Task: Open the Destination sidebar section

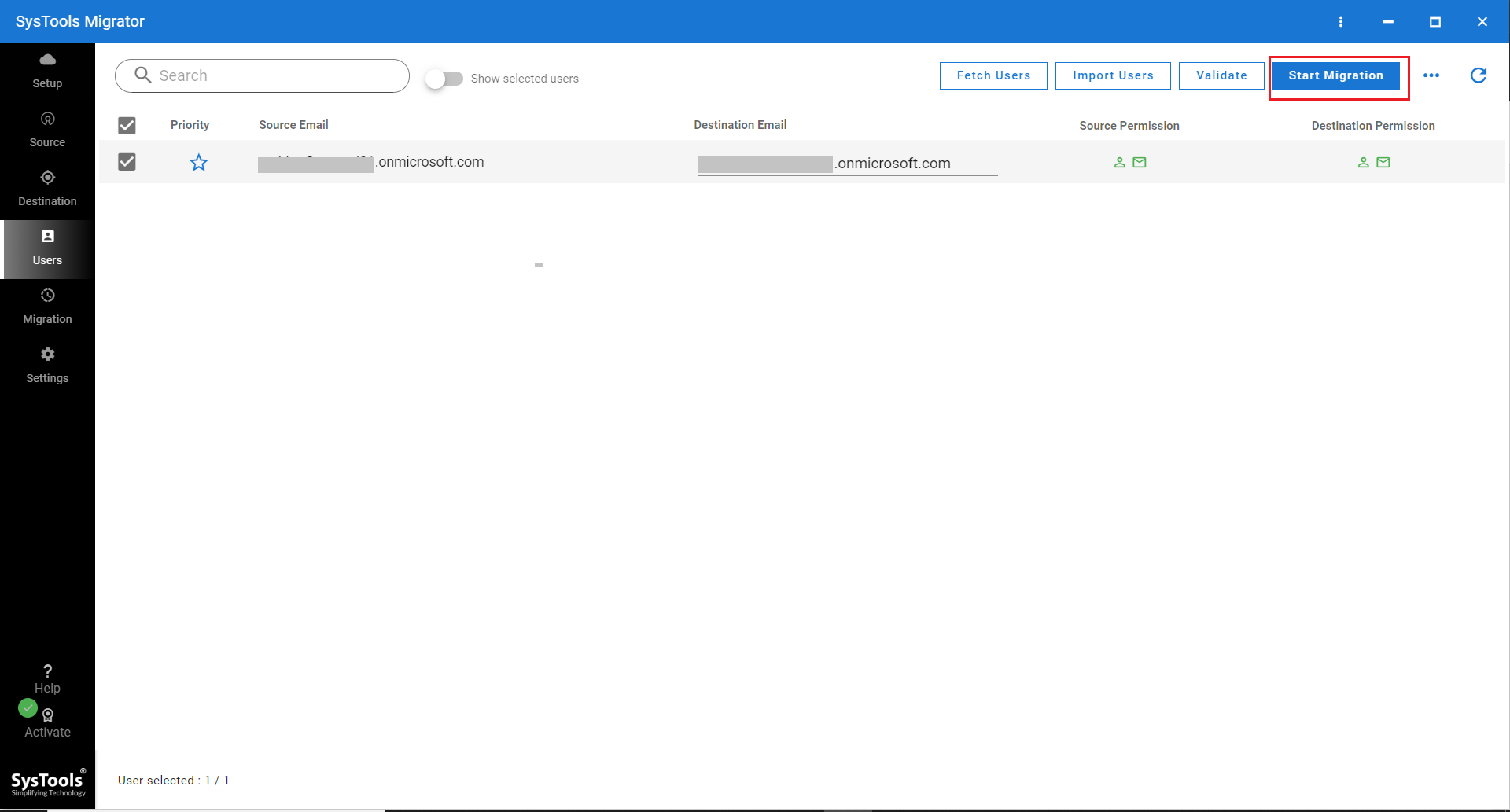Action: click(x=47, y=189)
